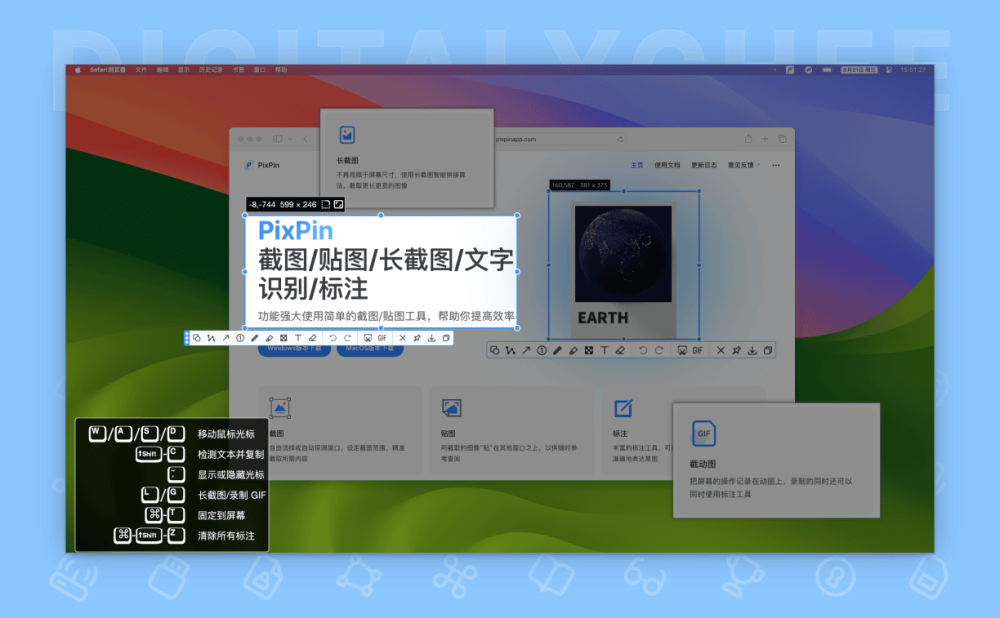Select polyline tool in toolbar under PixPin headline
Screen dimensions: 1000x618
click(x=211, y=338)
